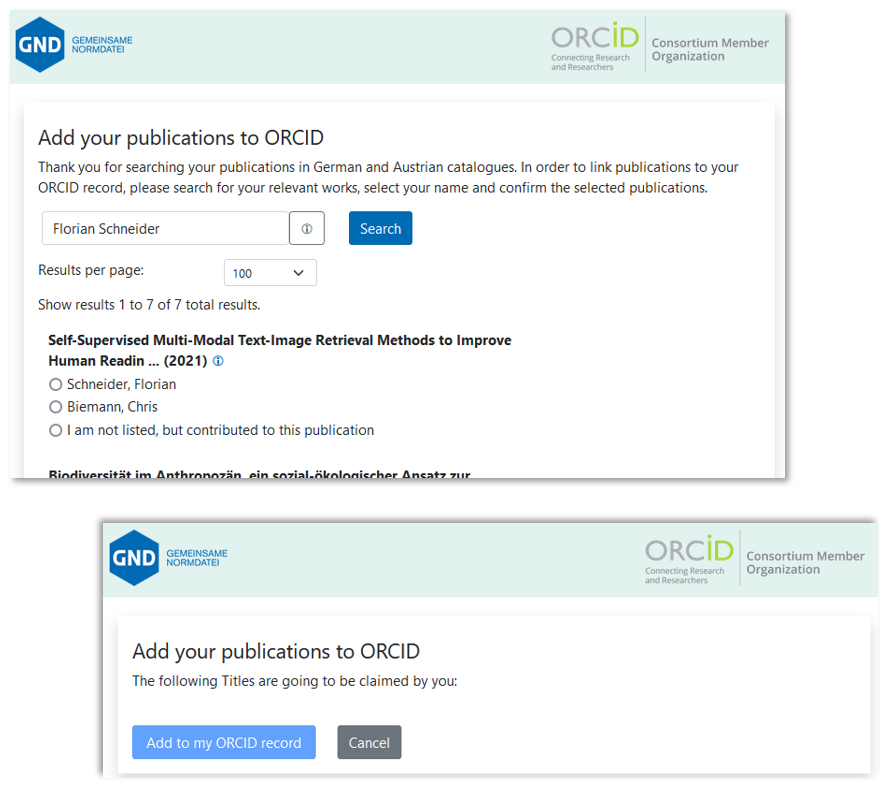Open info icon next to the 2021 publication title
Image resolution: width=889 pixels, height=792 pixels.
[218, 362]
